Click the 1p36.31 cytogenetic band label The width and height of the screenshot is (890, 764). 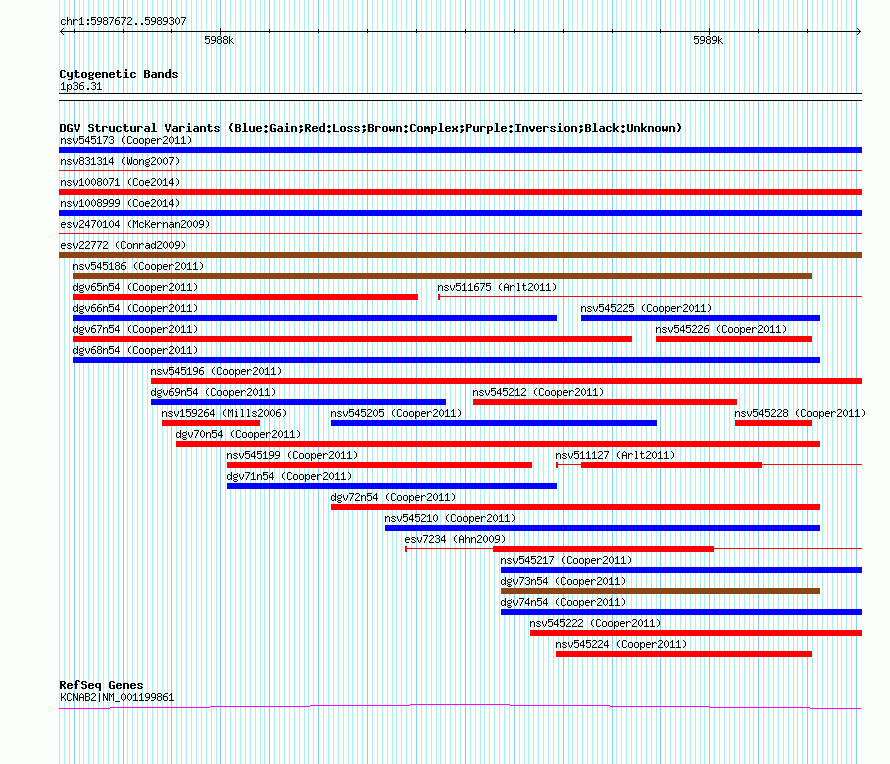(x=81, y=86)
